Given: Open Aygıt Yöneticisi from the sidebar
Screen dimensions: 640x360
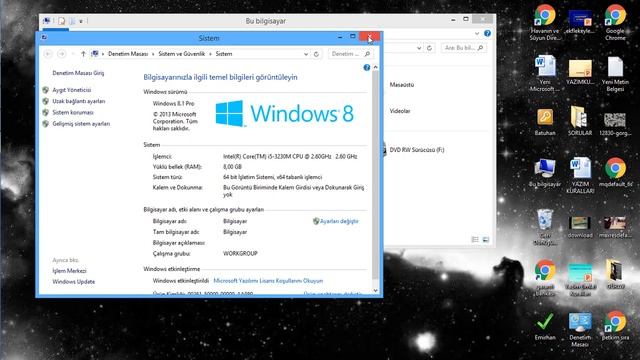Looking at the screenshot, I should coord(71,90).
